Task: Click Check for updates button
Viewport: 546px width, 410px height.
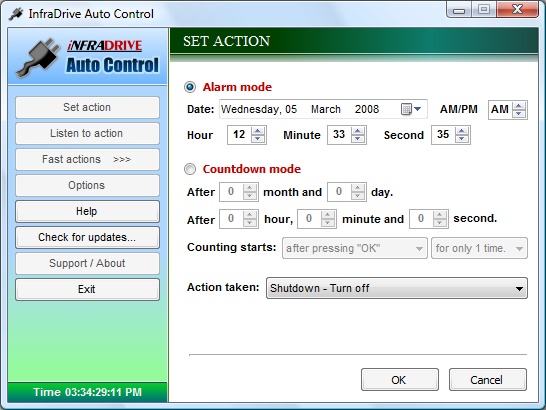Action: tap(87, 238)
